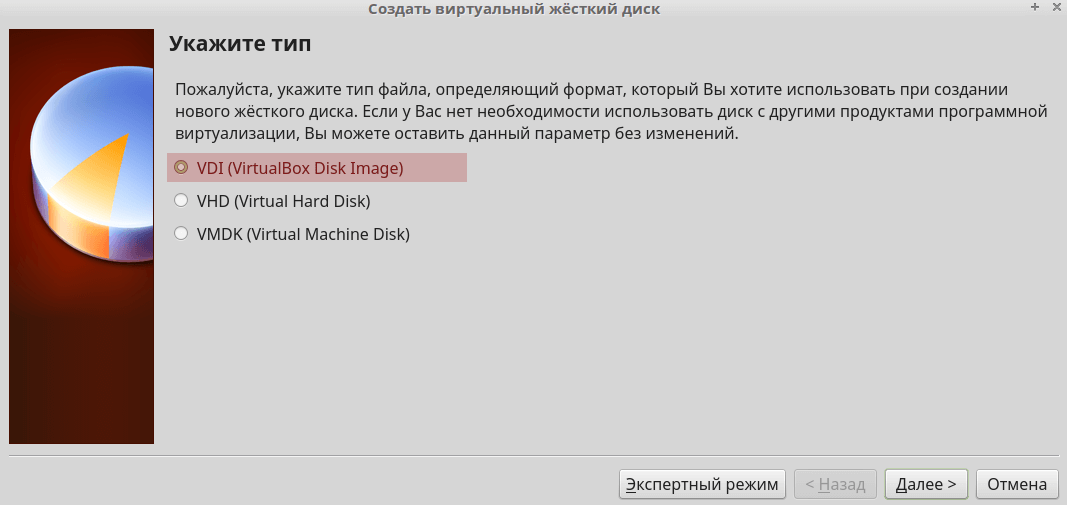Choose the VHD radio button
This screenshot has width=1067, height=505.
point(181,201)
